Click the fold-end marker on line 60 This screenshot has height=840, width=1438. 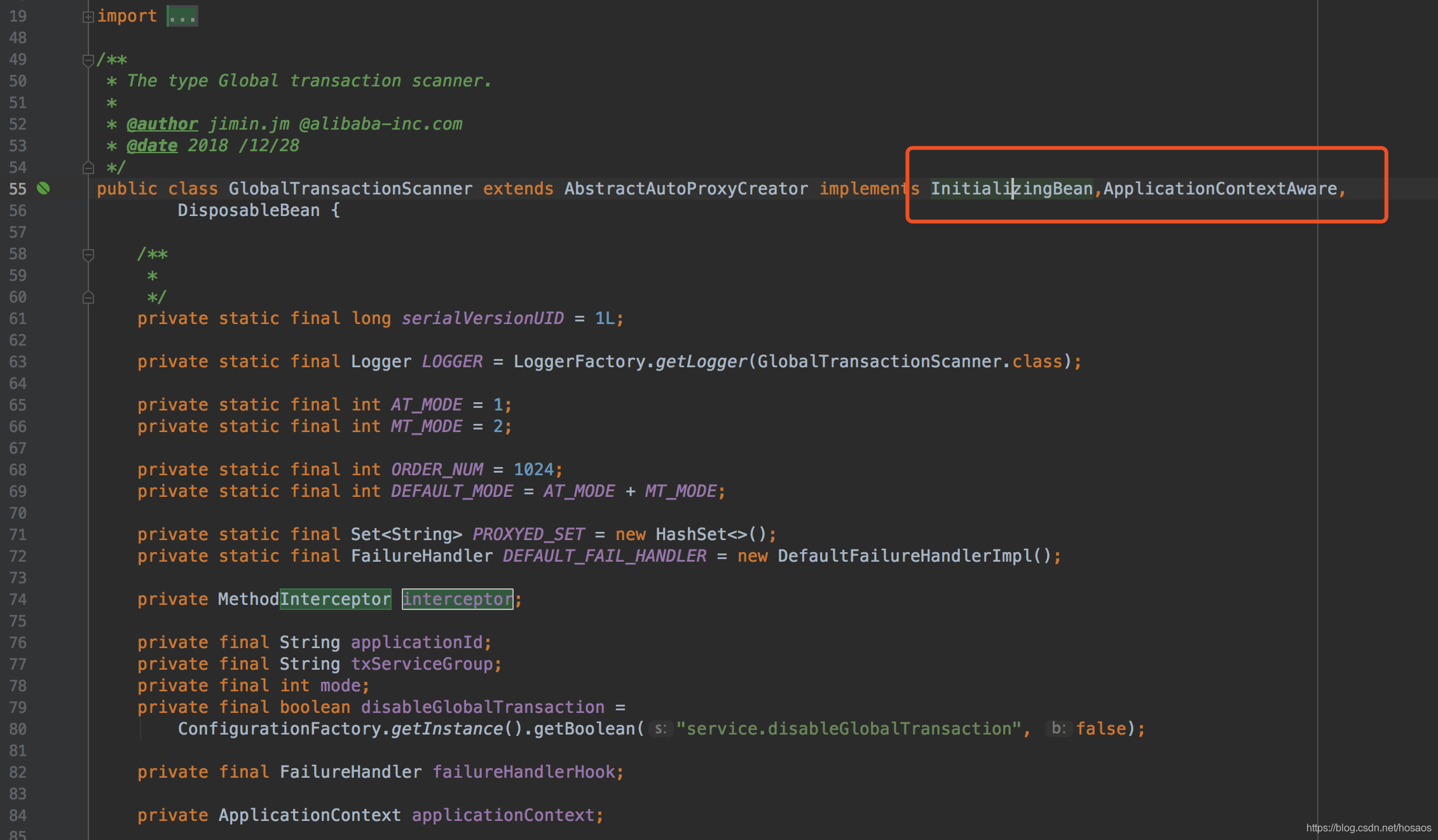pyautogui.click(x=88, y=297)
